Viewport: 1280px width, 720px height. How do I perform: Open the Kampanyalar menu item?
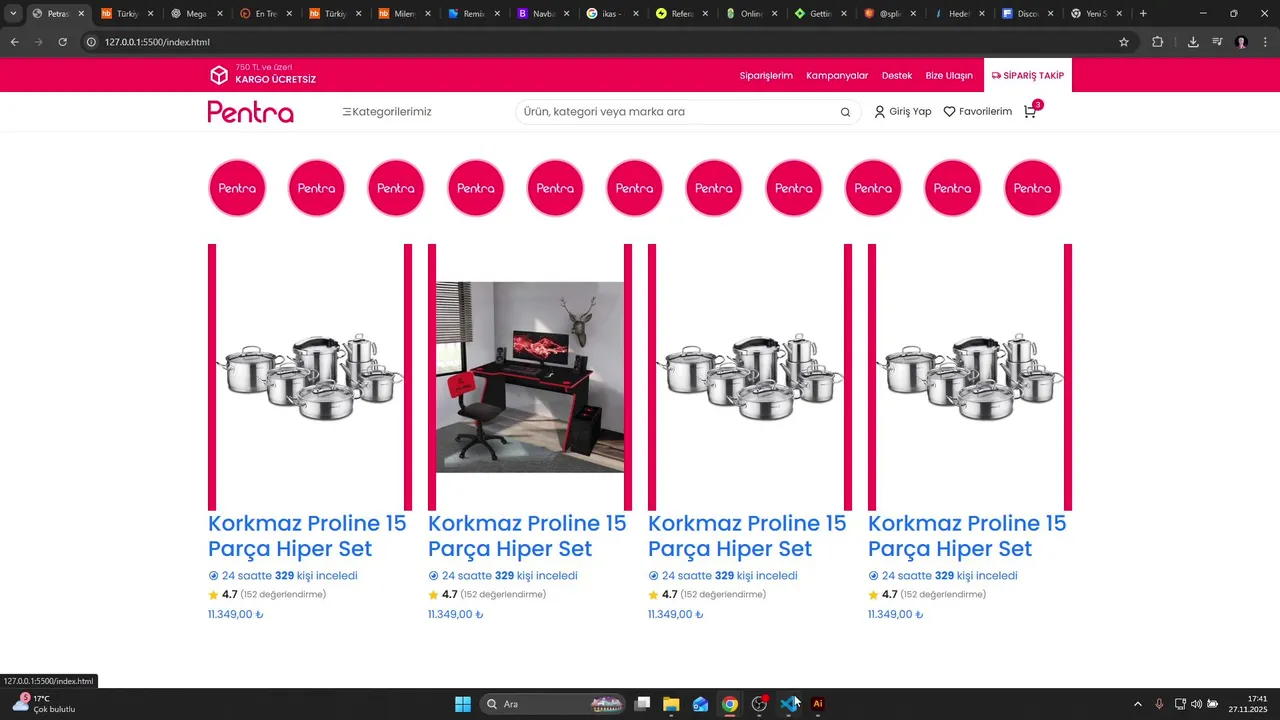point(837,75)
